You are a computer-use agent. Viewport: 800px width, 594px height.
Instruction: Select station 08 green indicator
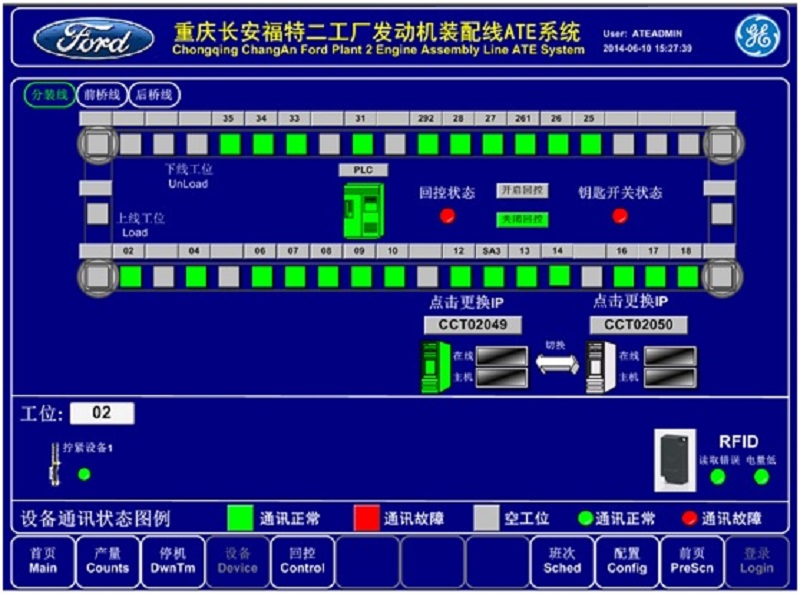coord(328,277)
